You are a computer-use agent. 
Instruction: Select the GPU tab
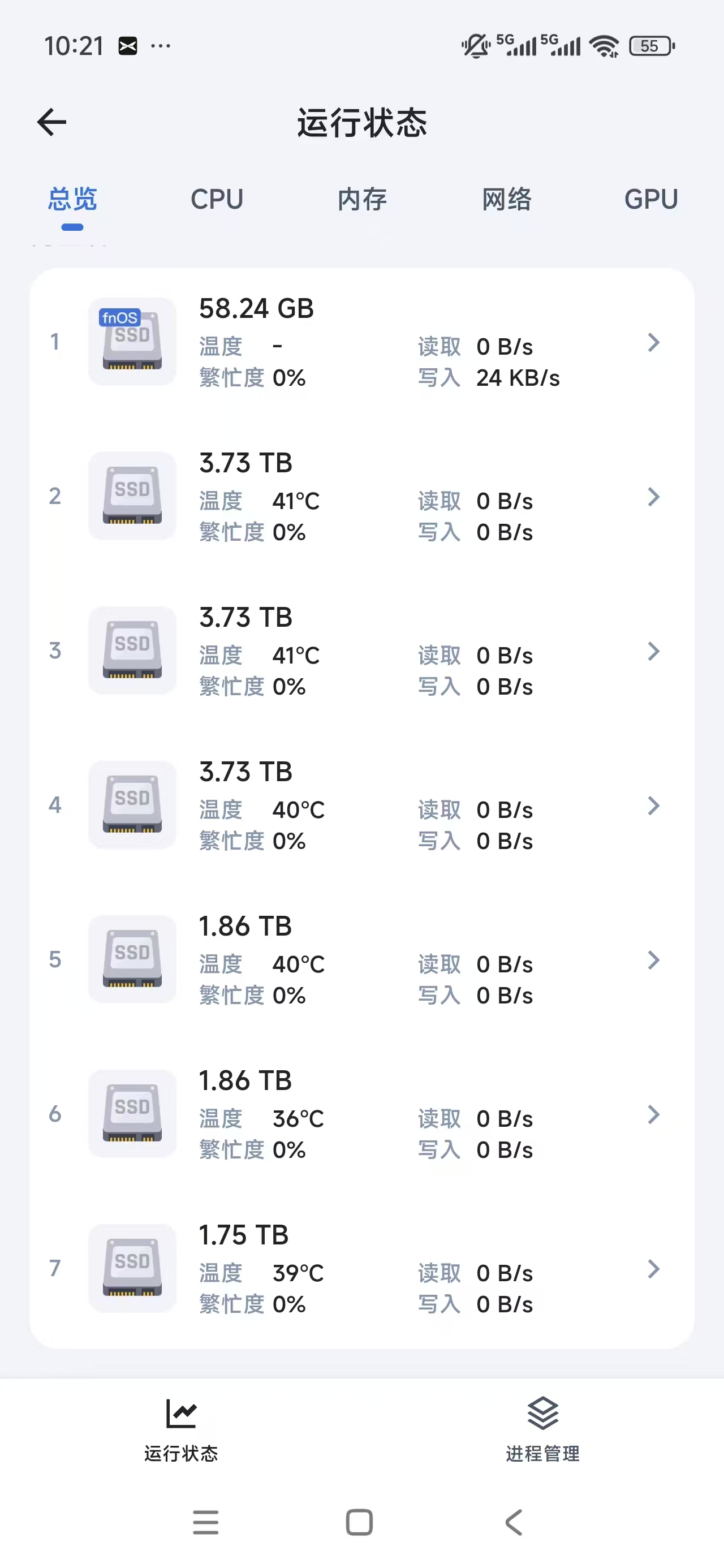pyautogui.click(x=650, y=200)
